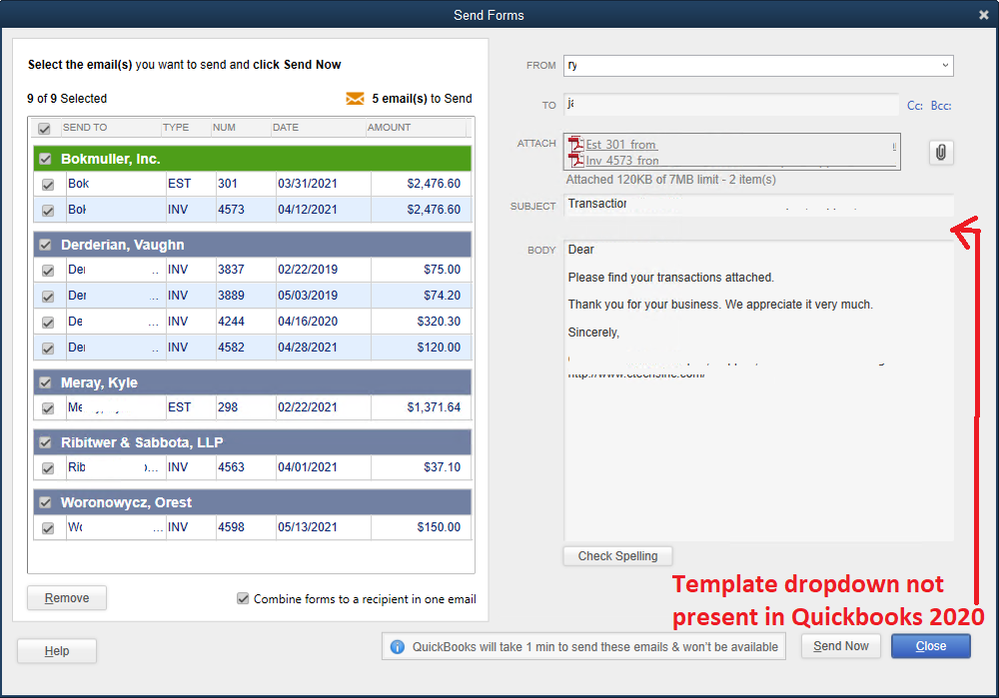Click the Help button

point(57,651)
